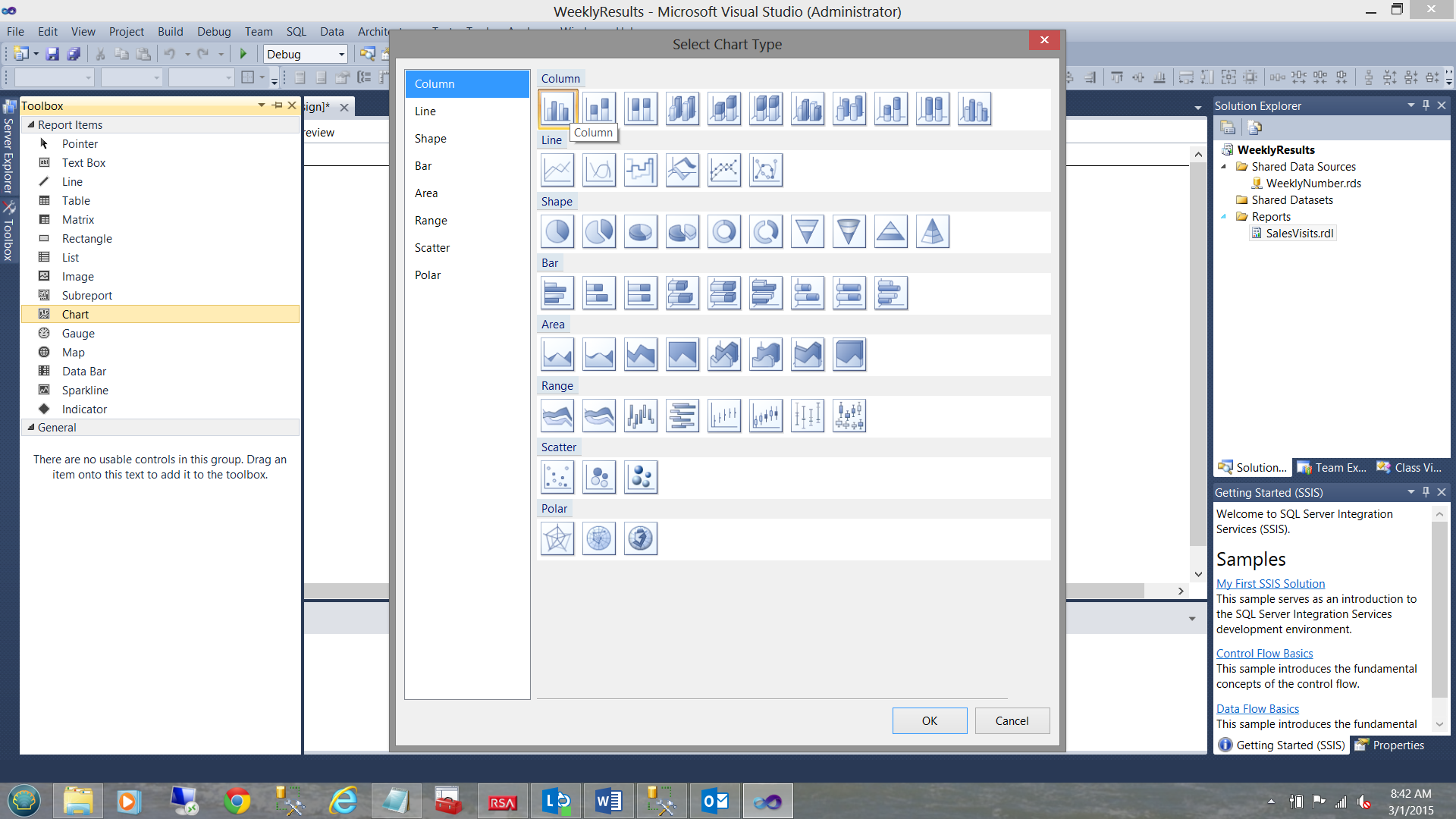Choose the first area chart icon
Screen dimensions: 1456x819
557,354
